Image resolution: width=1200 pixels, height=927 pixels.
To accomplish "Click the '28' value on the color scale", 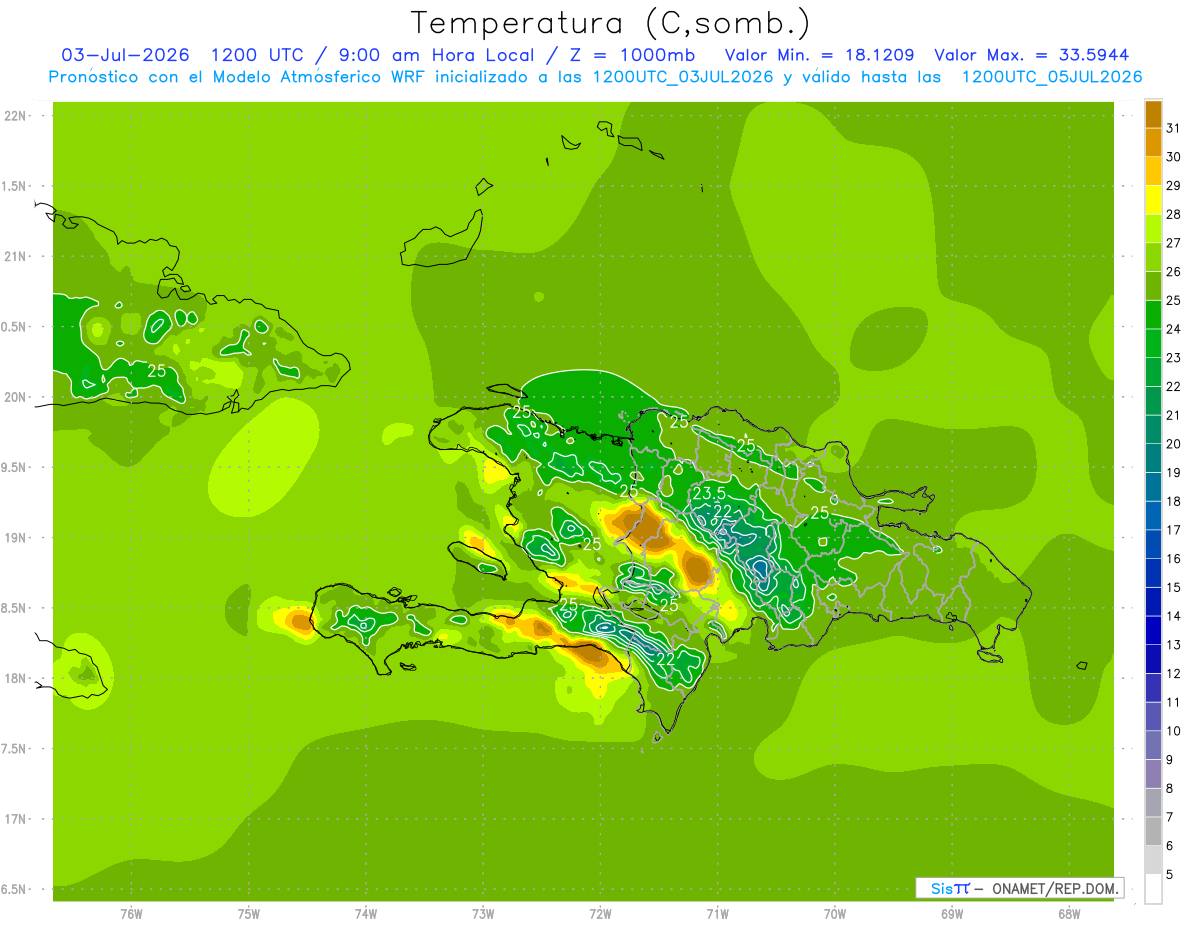I will point(1174,214).
